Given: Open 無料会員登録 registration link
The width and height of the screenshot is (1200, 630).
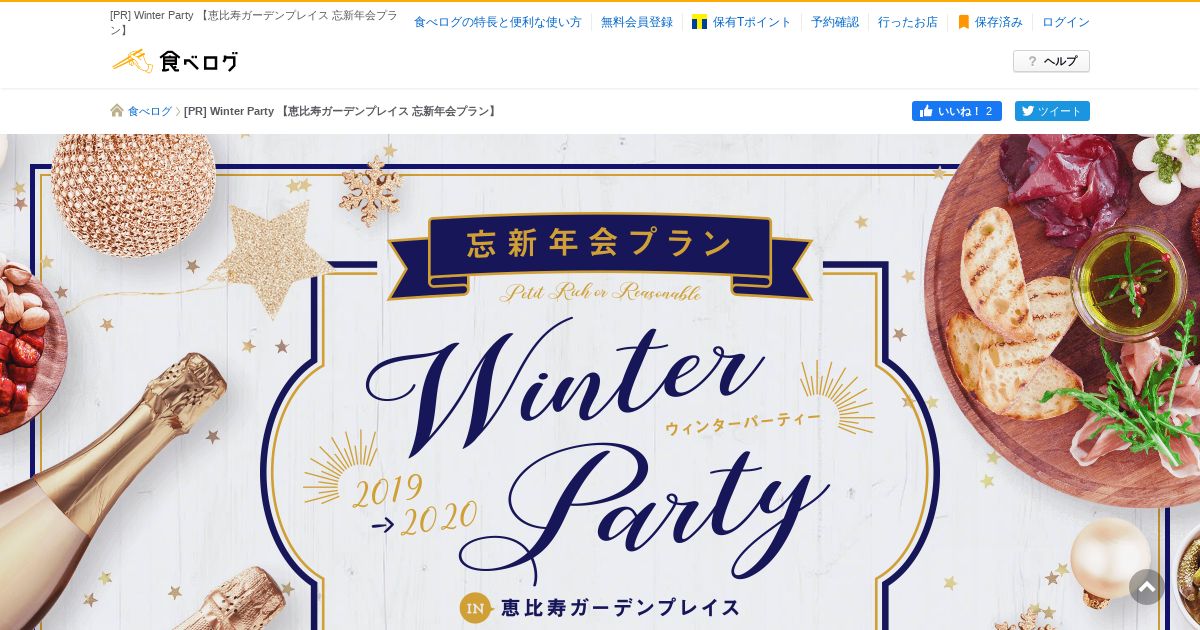Looking at the screenshot, I should point(637,22).
